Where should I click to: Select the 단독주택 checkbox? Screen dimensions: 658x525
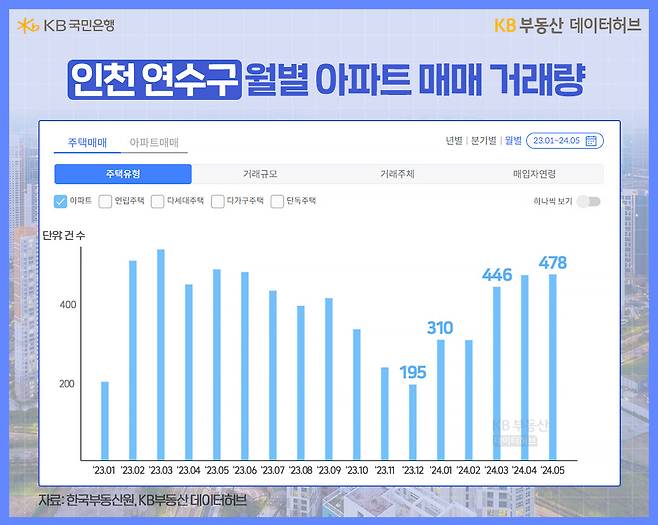pos(277,201)
